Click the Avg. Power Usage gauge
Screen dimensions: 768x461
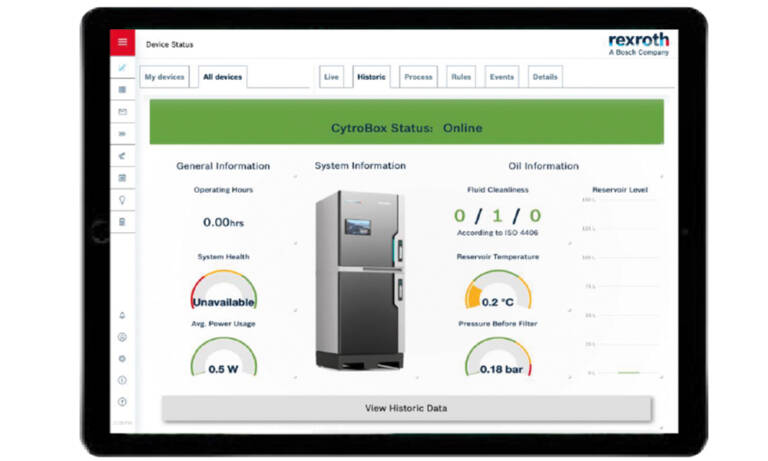pos(224,358)
